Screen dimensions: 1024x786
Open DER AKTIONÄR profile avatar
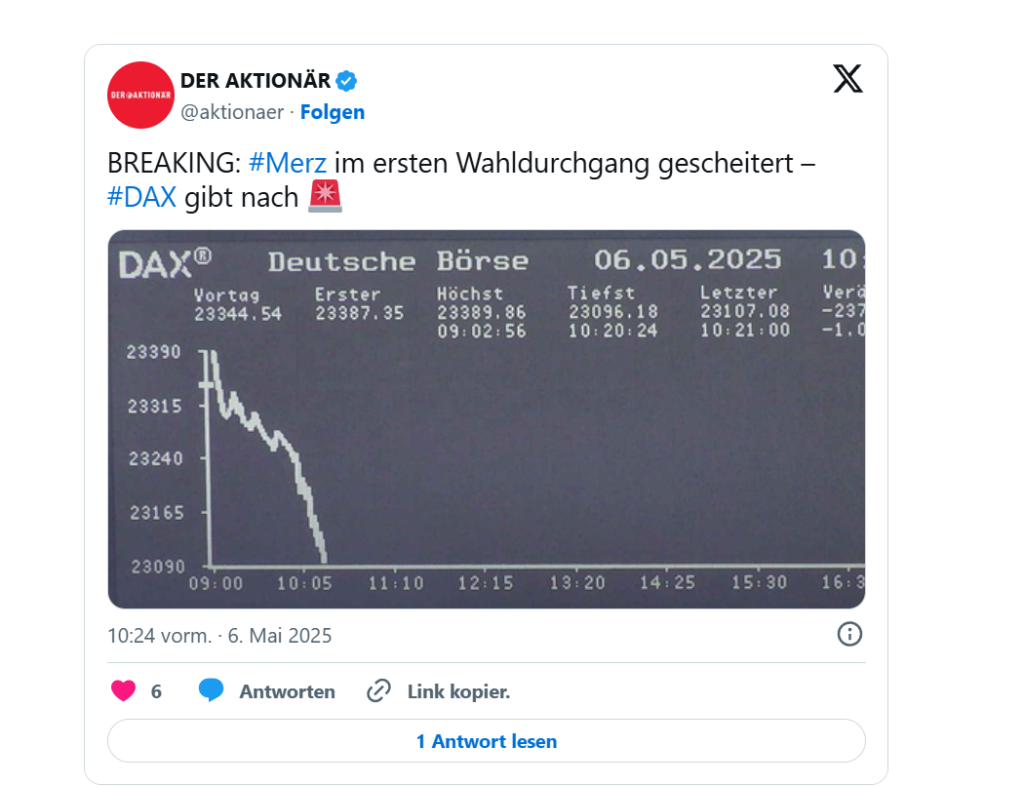click(x=141, y=95)
